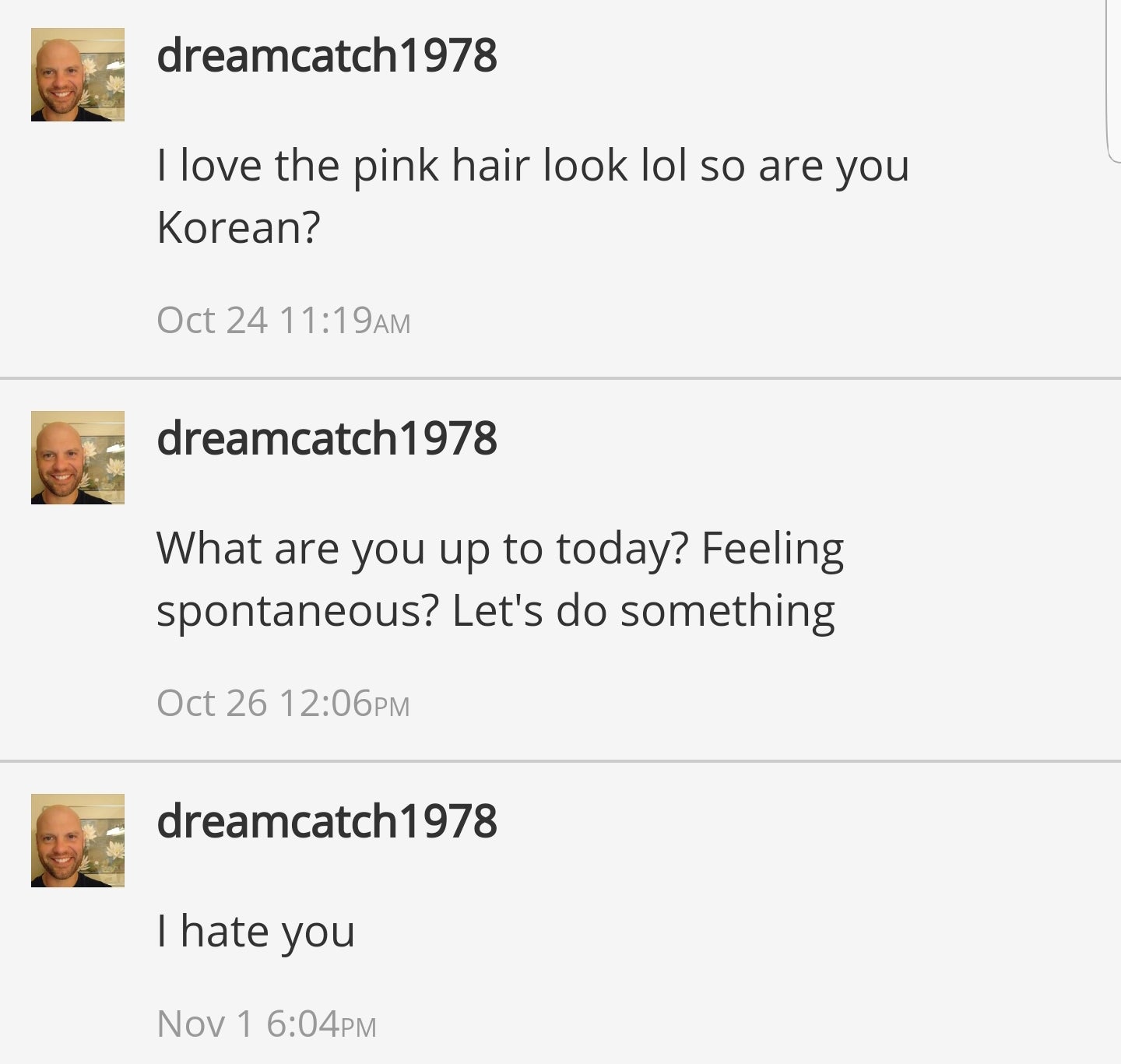Open the "I hate you" message

pos(255,932)
